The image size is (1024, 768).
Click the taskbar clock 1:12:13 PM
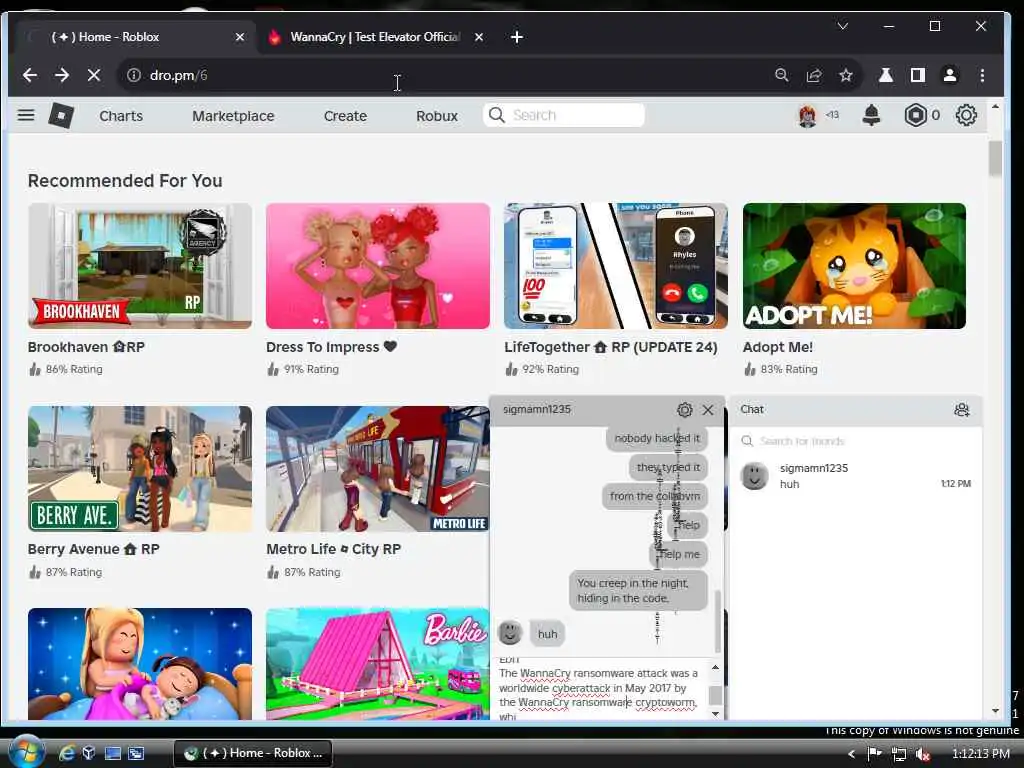click(x=981, y=754)
